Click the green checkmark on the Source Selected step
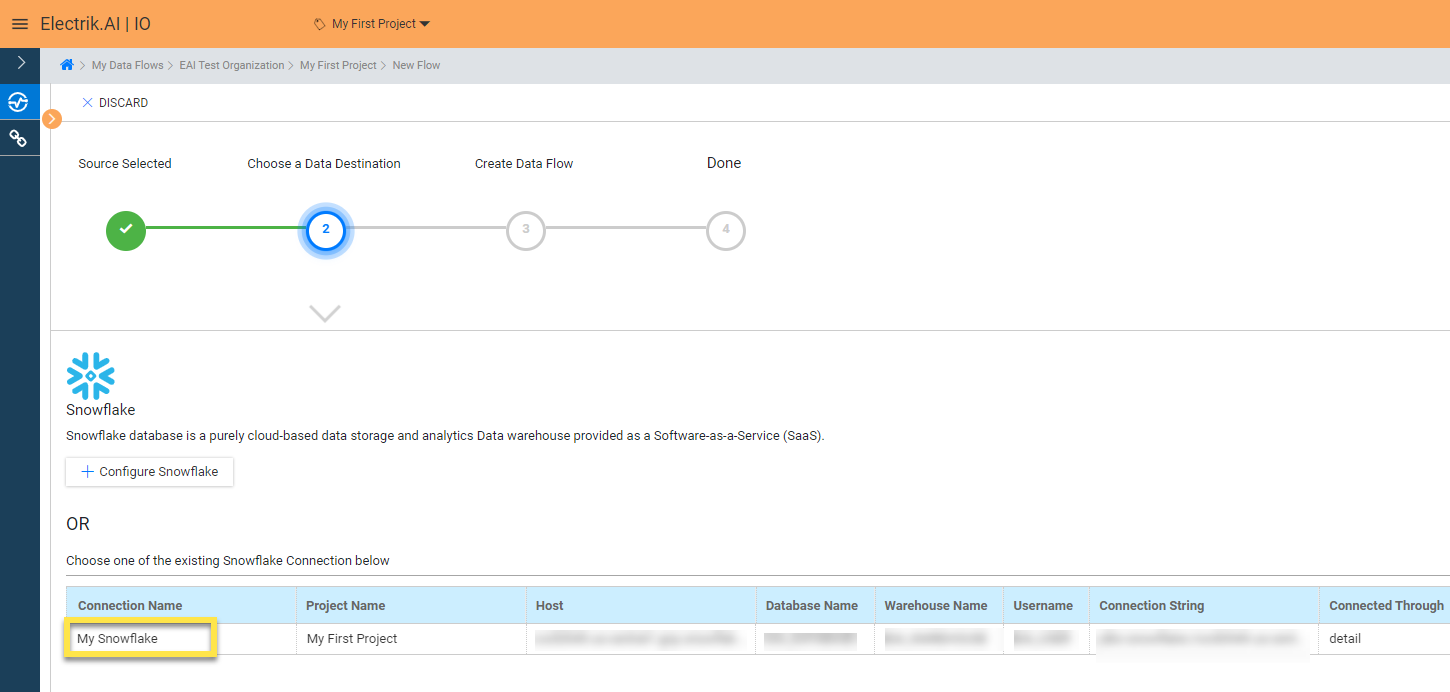The image size is (1450, 692). pyautogui.click(x=125, y=230)
